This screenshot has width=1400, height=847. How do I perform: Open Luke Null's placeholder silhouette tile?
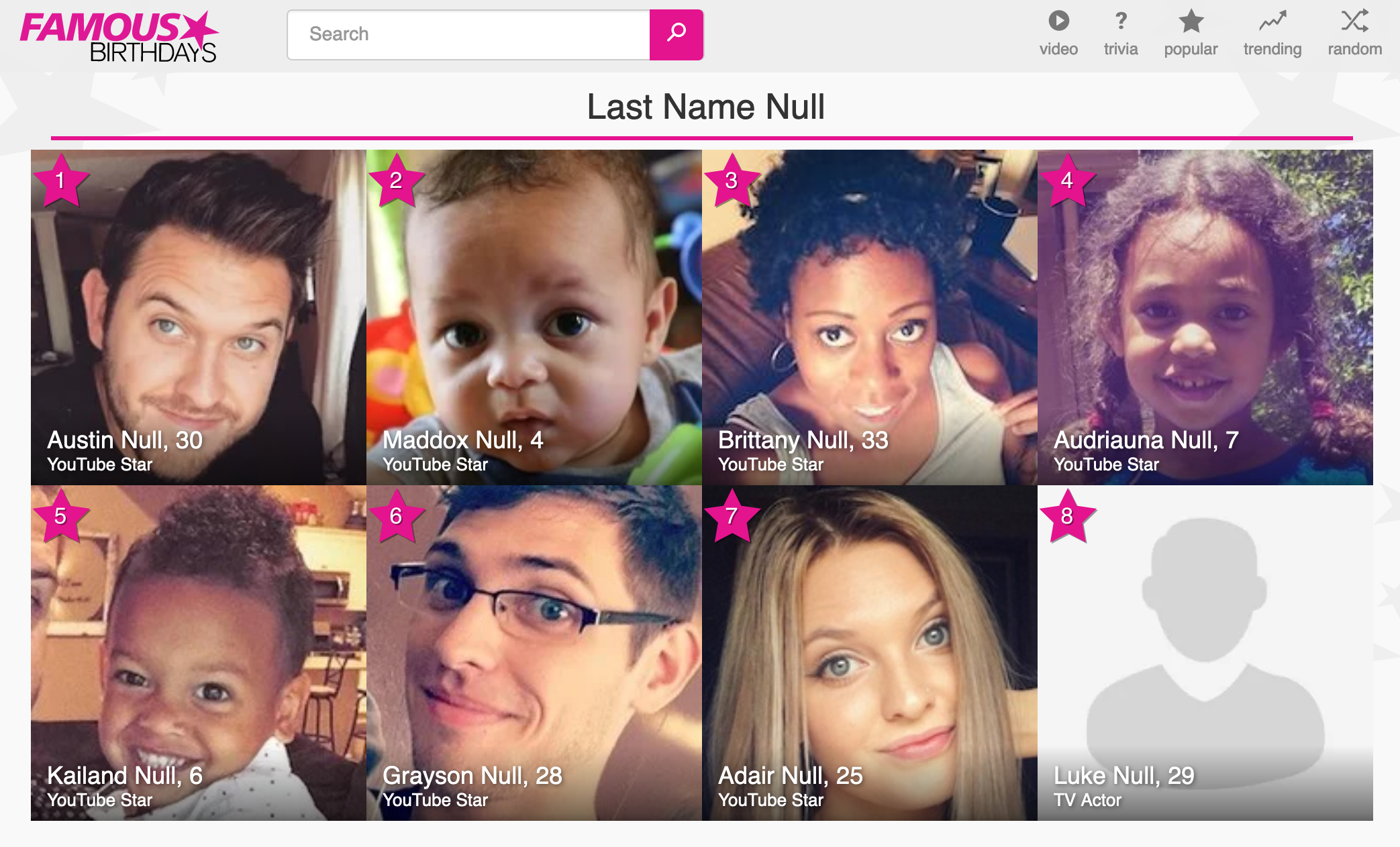pyautogui.click(x=1205, y=652)
